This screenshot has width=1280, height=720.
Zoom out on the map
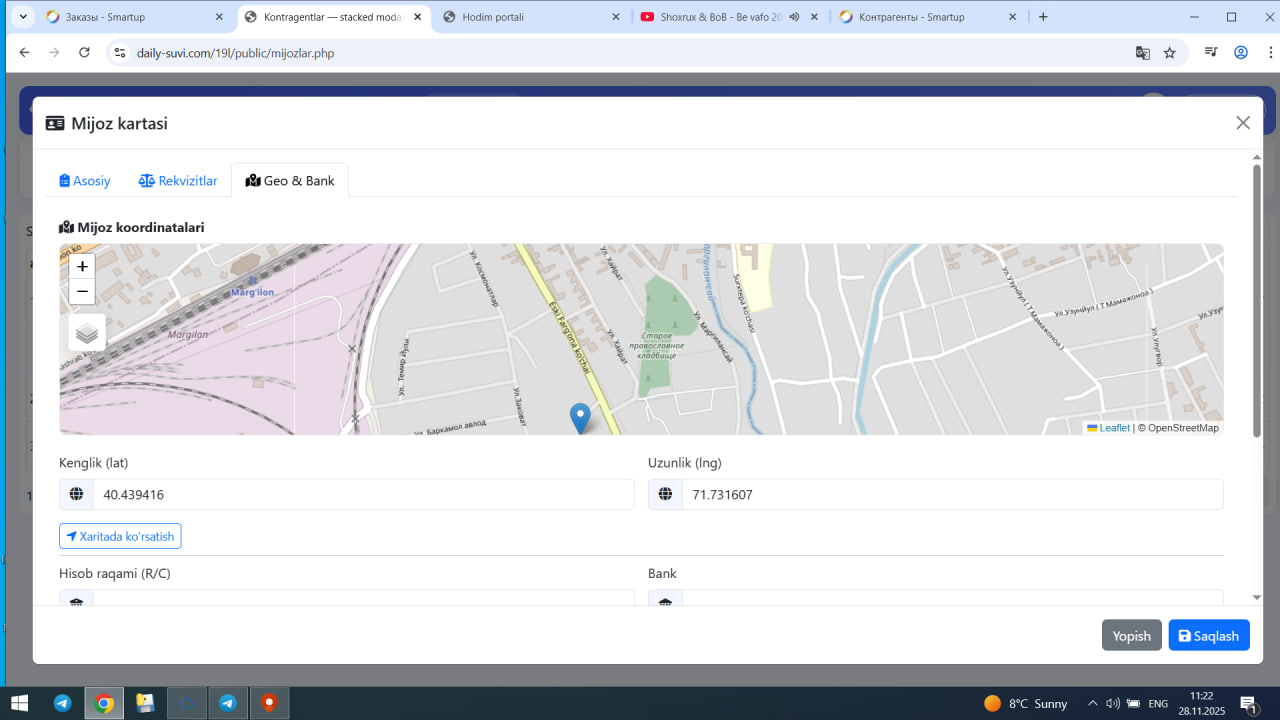click(x=82, y=292)
